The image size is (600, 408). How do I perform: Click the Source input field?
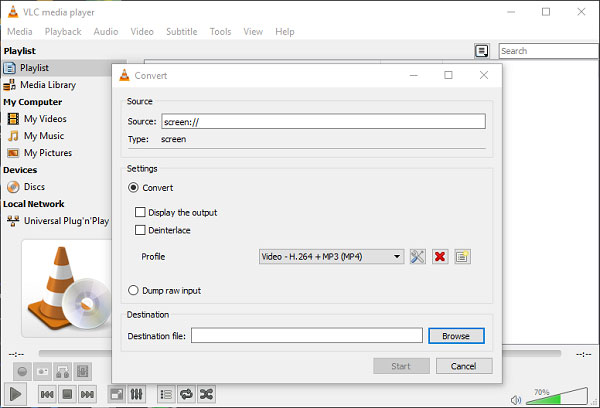tap(323, 121)
